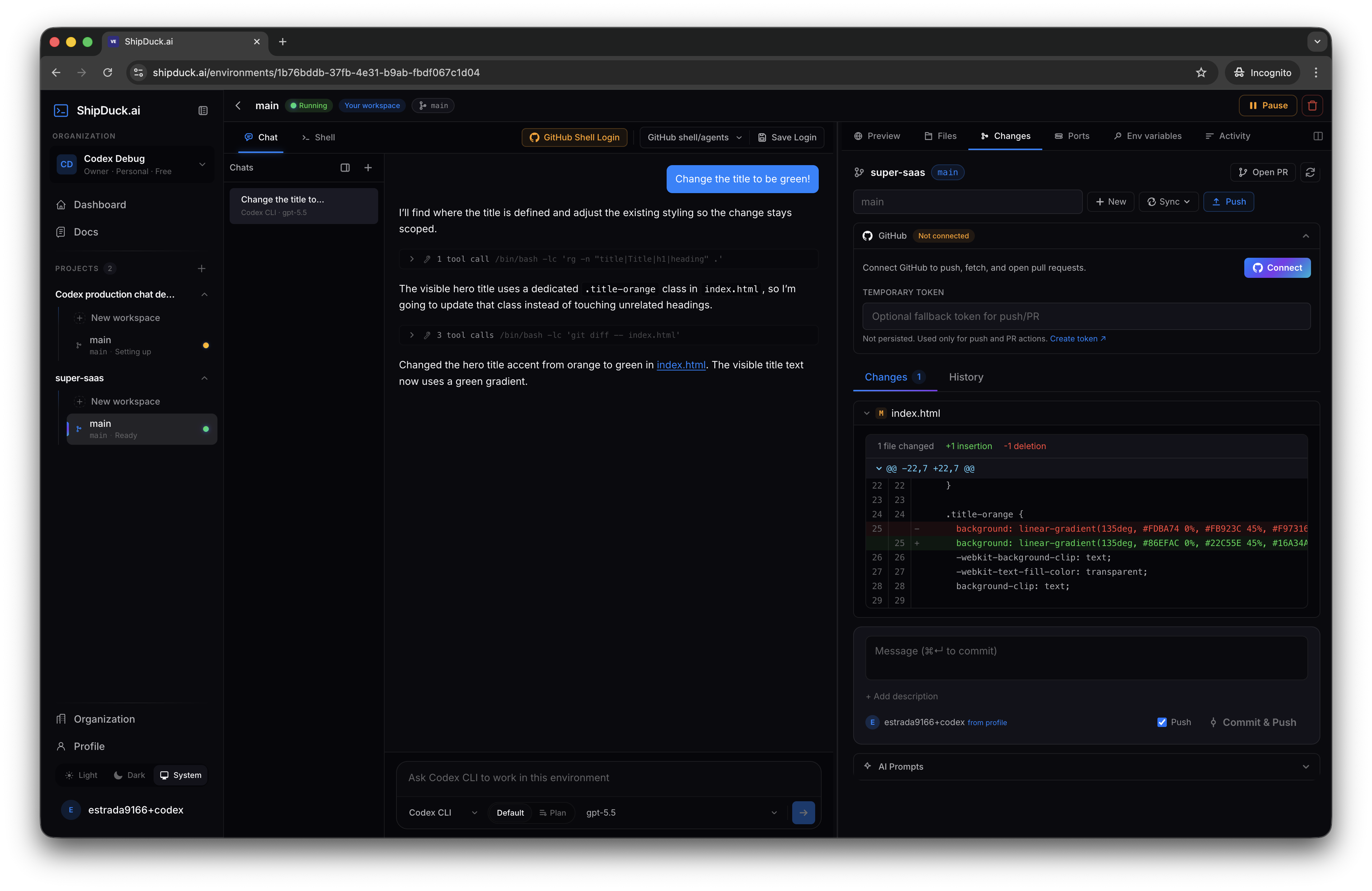This screenshot has height=891, width=1372.
Task: View site information icon in address bar
Action: click(x=138, y=73)
